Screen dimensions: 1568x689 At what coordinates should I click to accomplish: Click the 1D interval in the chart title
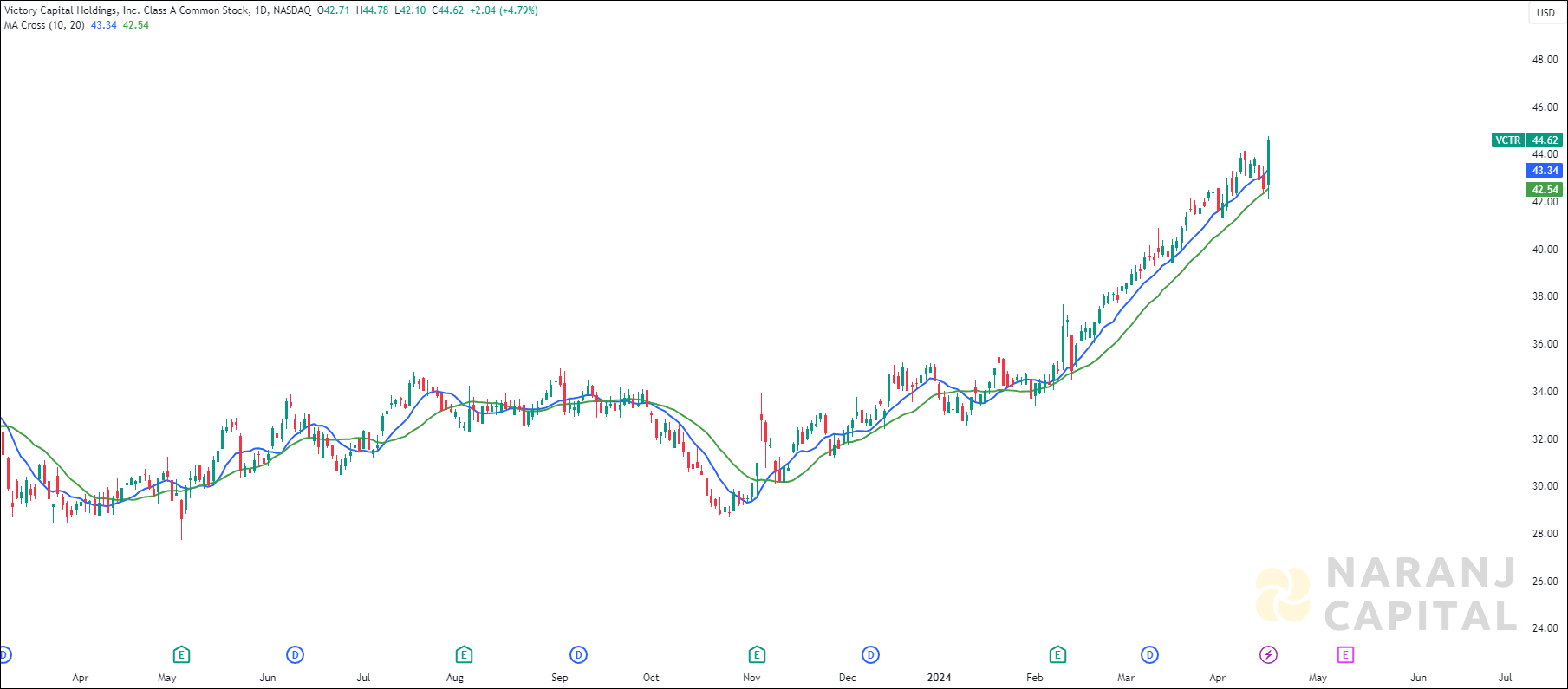click(261, 10)
